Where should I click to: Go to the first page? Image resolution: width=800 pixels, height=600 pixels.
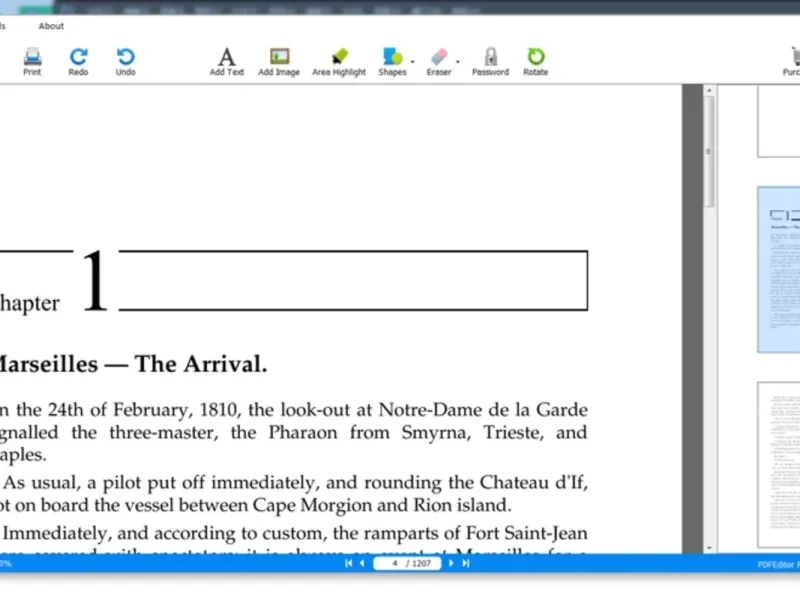tap(348, 563)
